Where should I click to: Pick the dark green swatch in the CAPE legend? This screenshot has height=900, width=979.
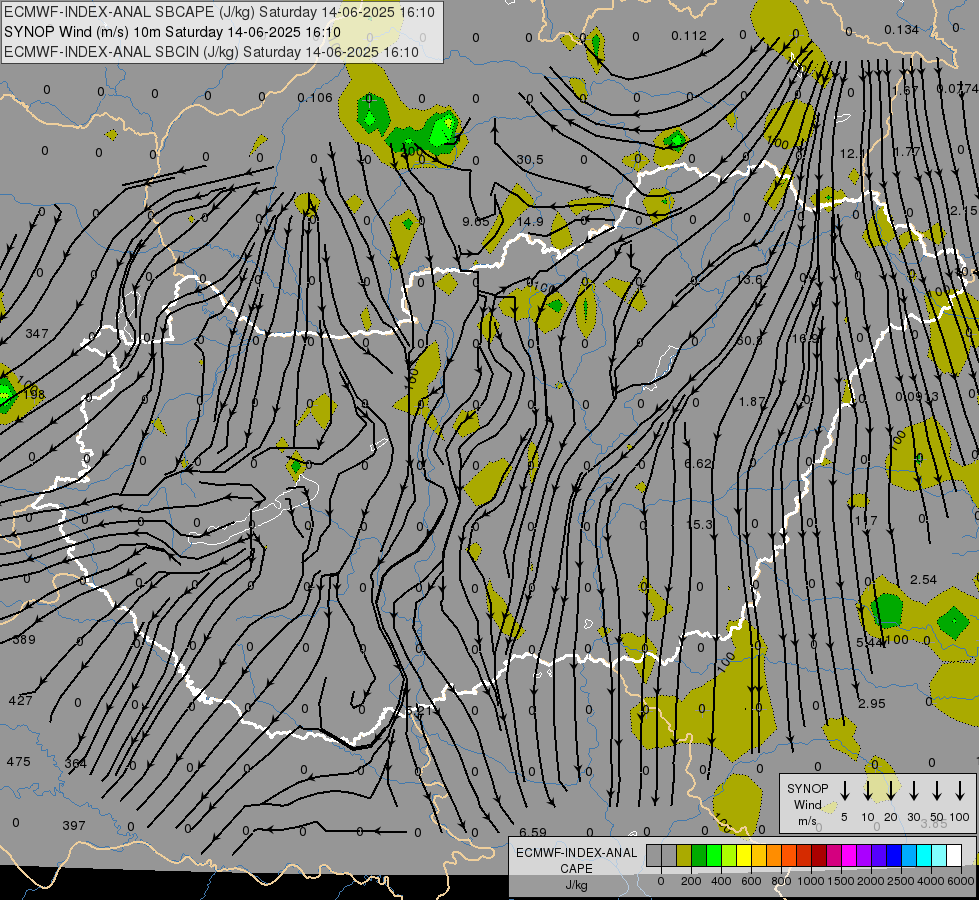(699, 855)
